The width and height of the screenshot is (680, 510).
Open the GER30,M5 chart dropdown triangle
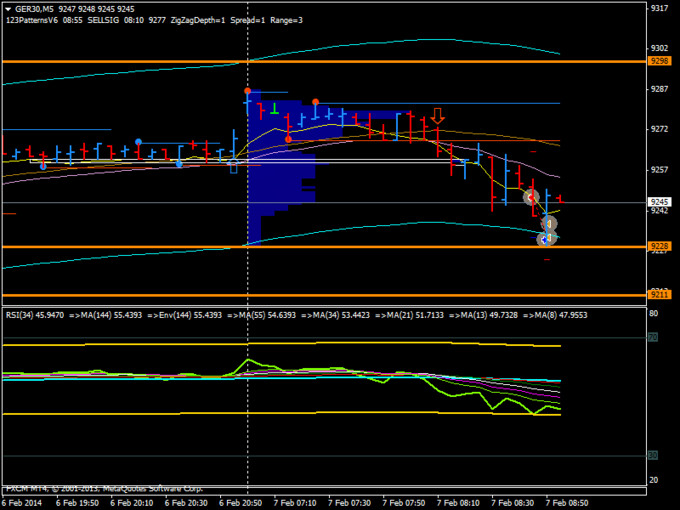7,8
